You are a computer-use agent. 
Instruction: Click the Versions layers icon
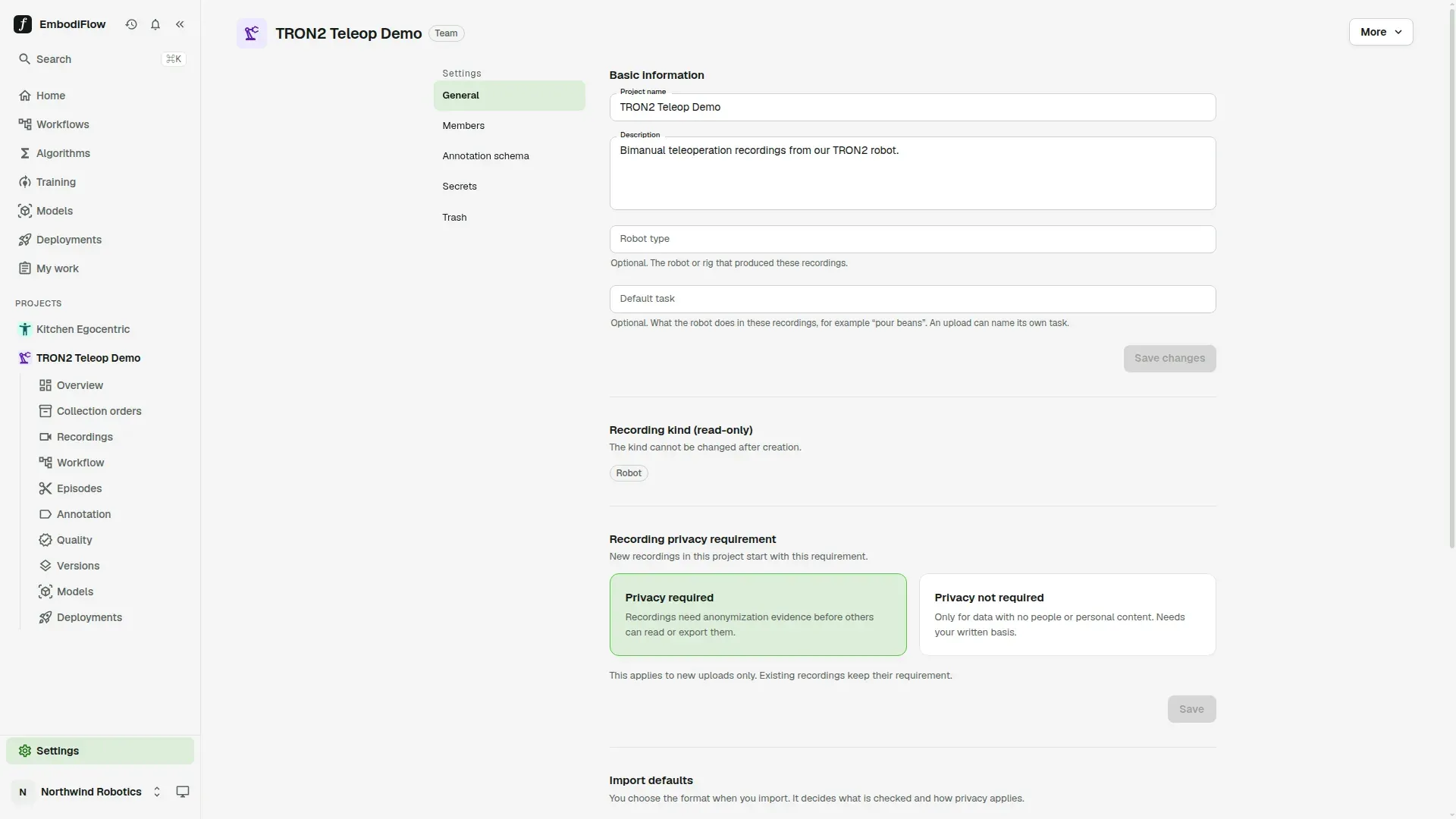click(45, 566)
